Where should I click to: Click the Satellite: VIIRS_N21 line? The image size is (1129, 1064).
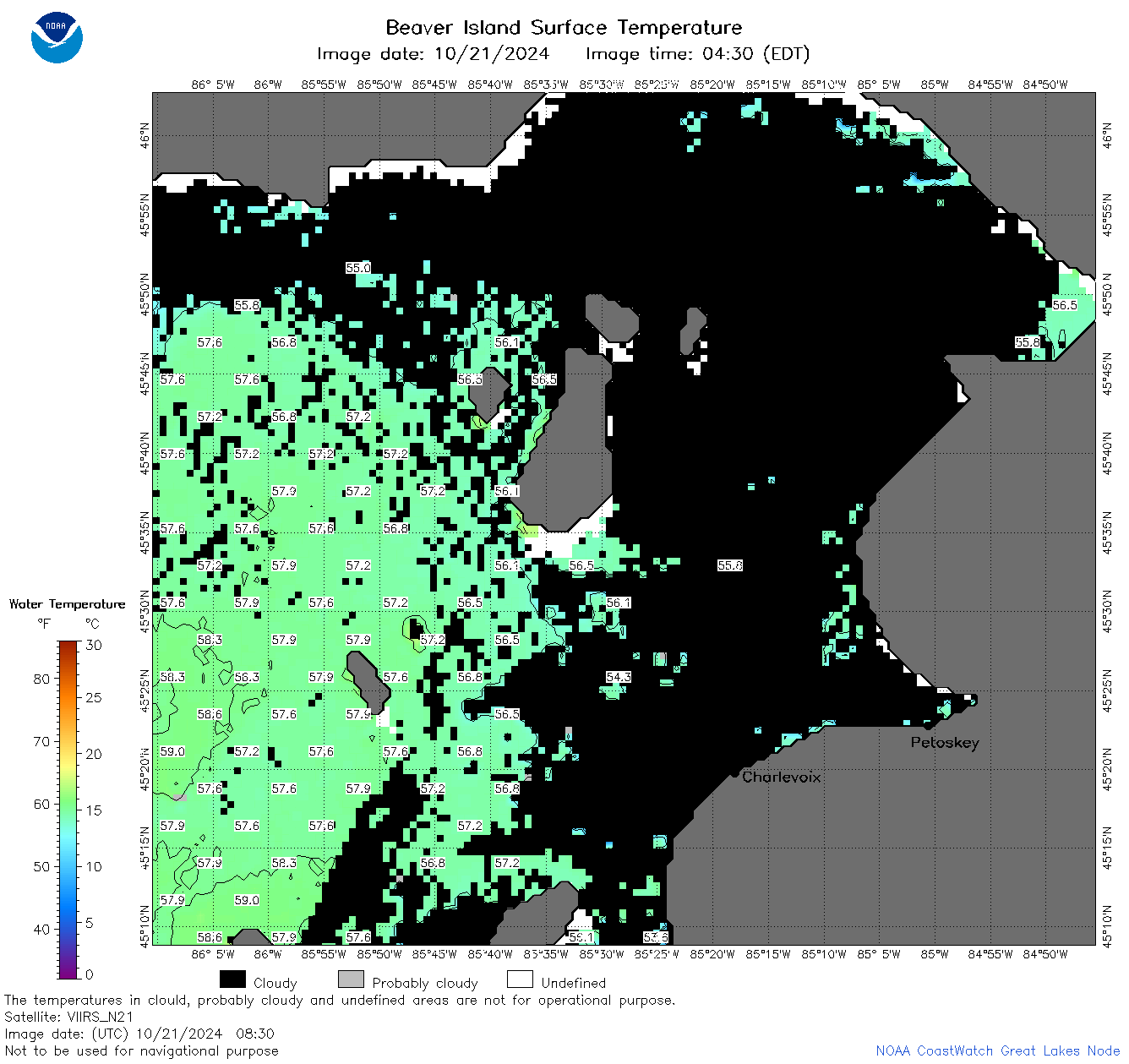[69, 1018]
